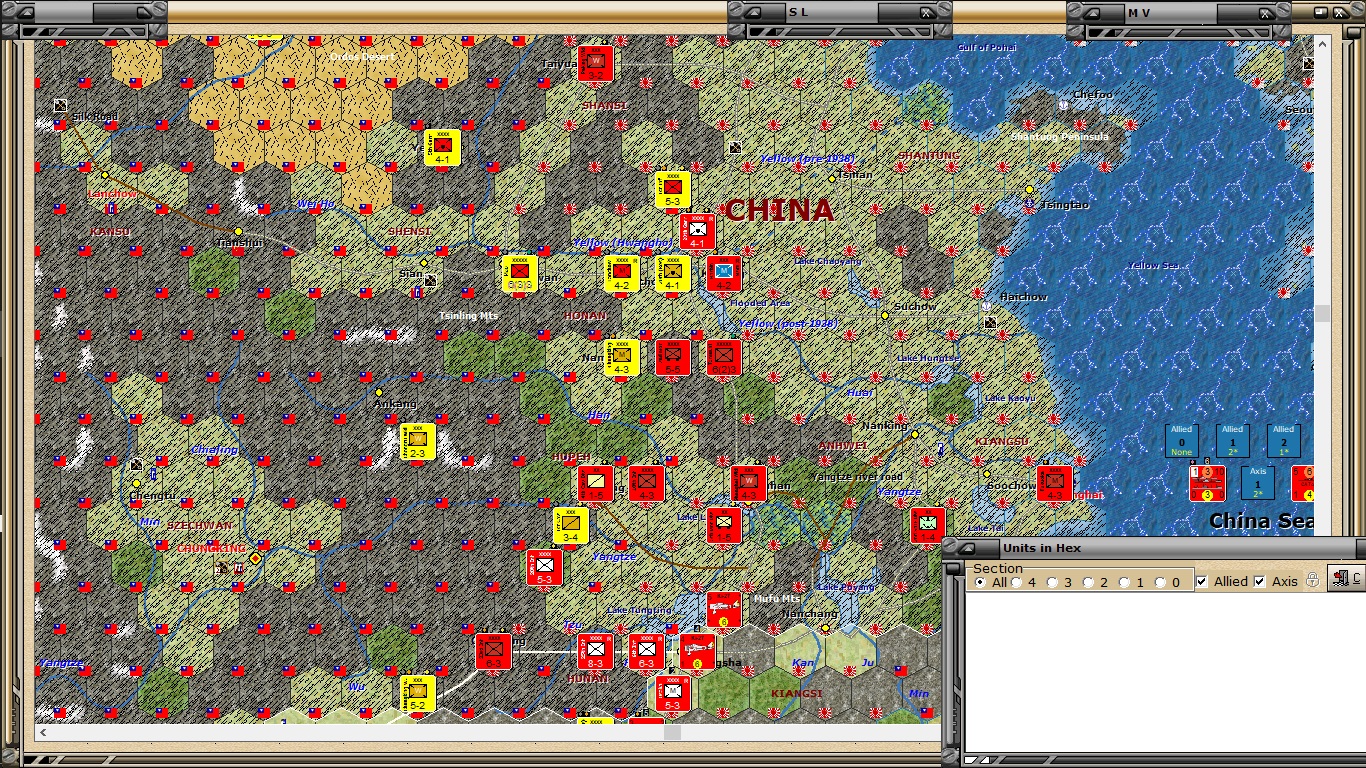Click the padlock icon in Units in Hex
1366x768 pixels.
coord(1313,580)
